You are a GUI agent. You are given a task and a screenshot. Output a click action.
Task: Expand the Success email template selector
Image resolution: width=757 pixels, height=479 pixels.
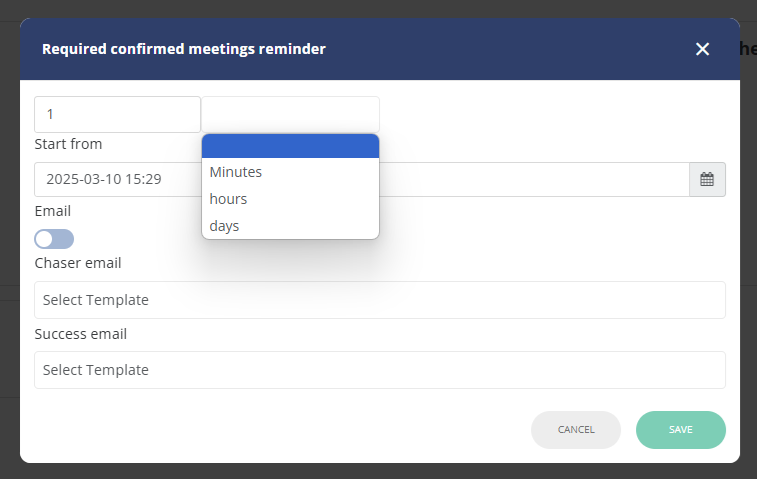point(379,370)
